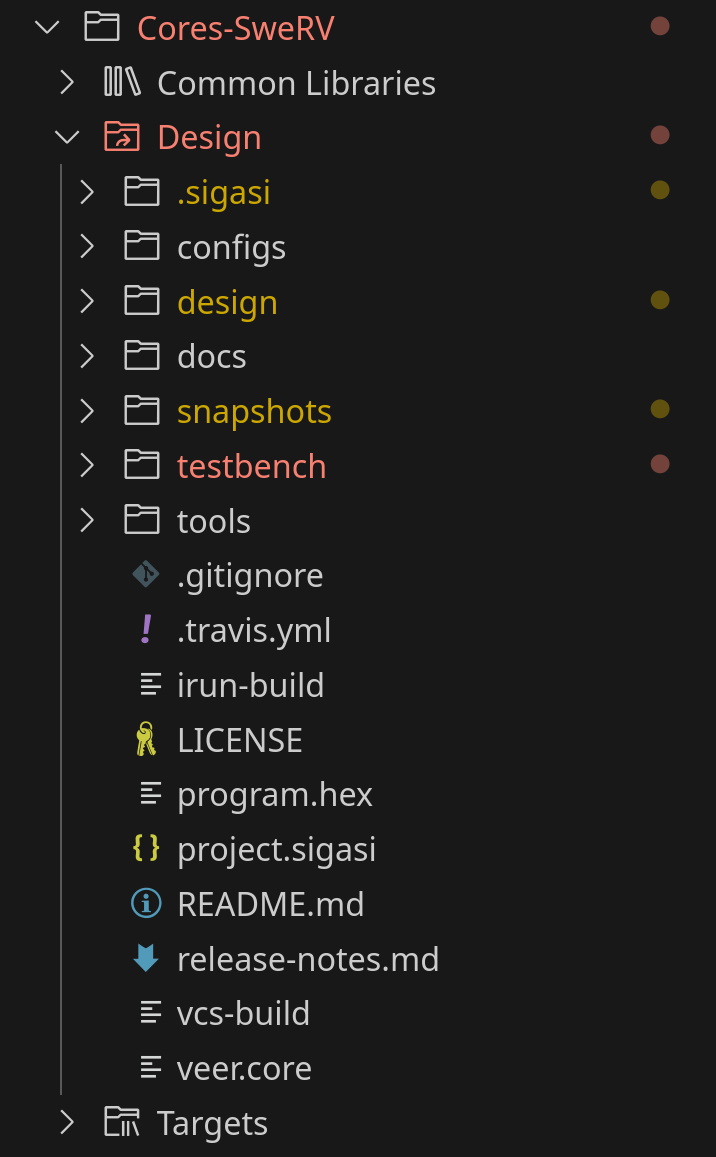
Task: Expand the .sigasi folder chevron
Action: [87, 192]
